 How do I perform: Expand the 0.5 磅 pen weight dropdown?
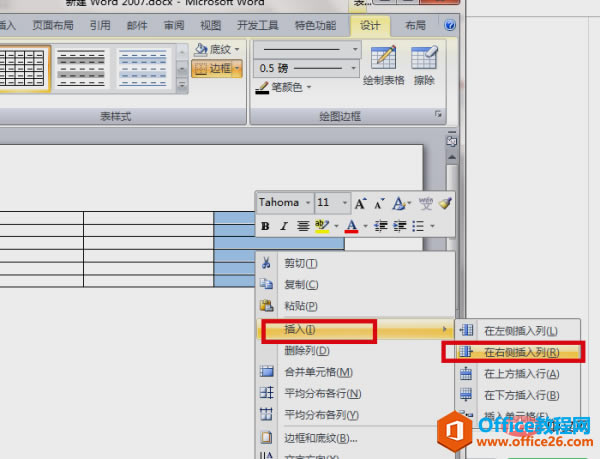click(353, 68)
